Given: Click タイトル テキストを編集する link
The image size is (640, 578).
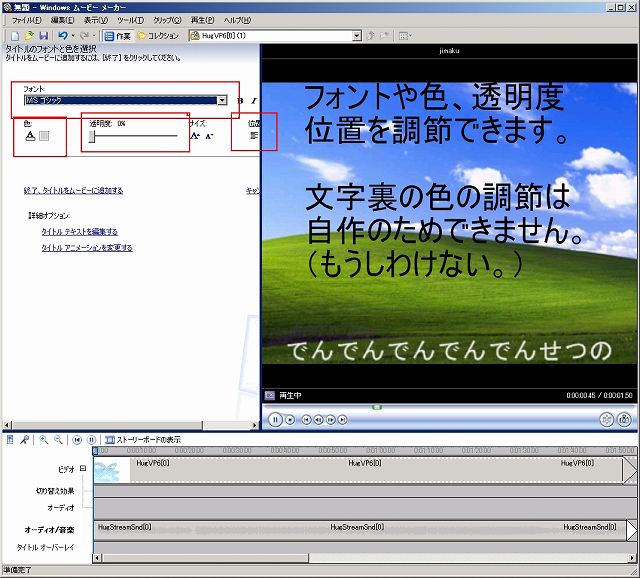Looking at the screenshot, I should click(x=80, y=232).
